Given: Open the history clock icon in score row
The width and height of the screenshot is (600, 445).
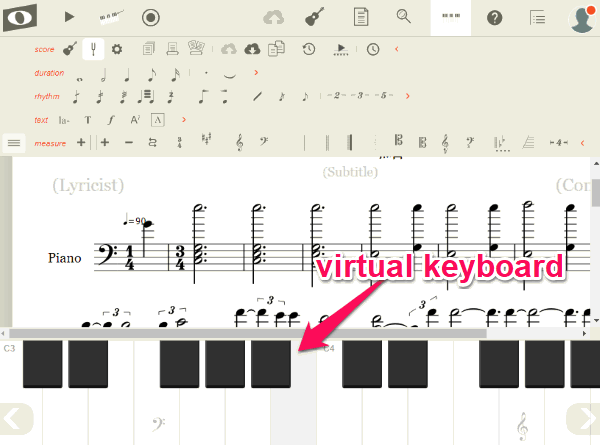Looking at the screenshot, I should (309, 49).
